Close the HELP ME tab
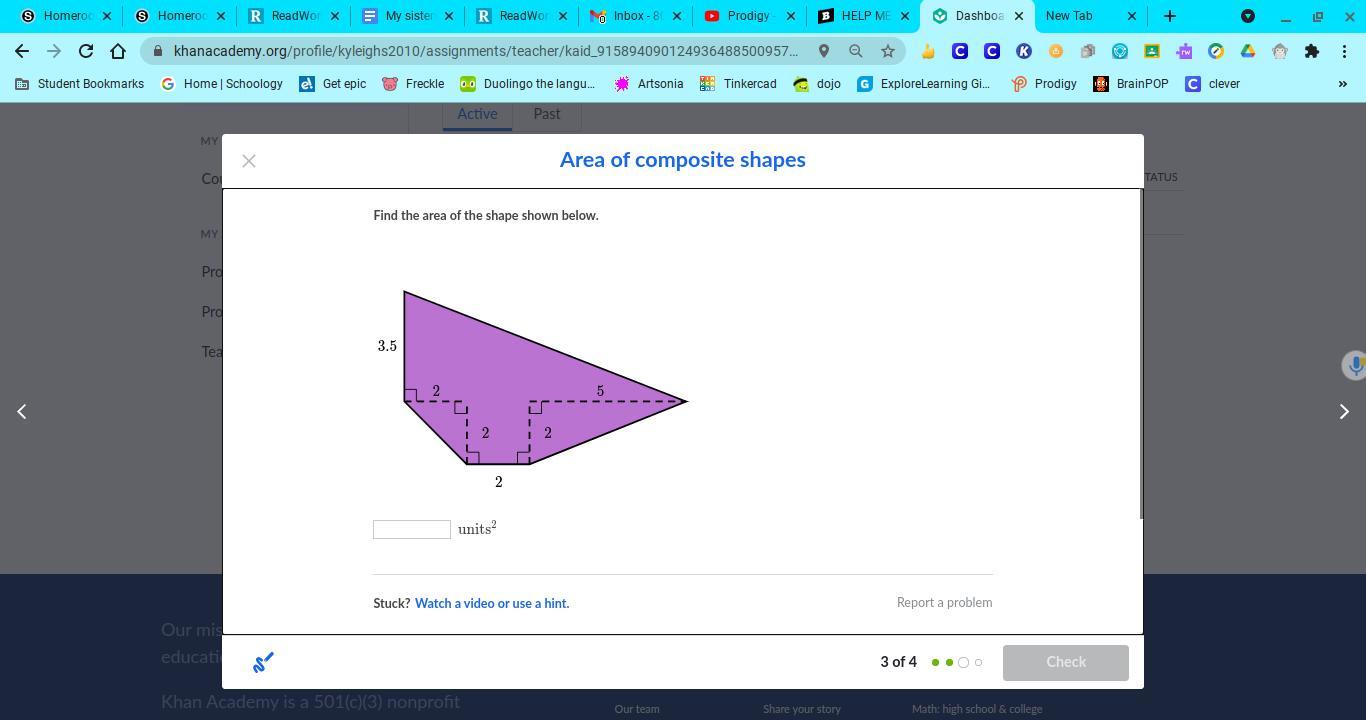The height and width of the screenshot is (720, 1366). (905, 16)
